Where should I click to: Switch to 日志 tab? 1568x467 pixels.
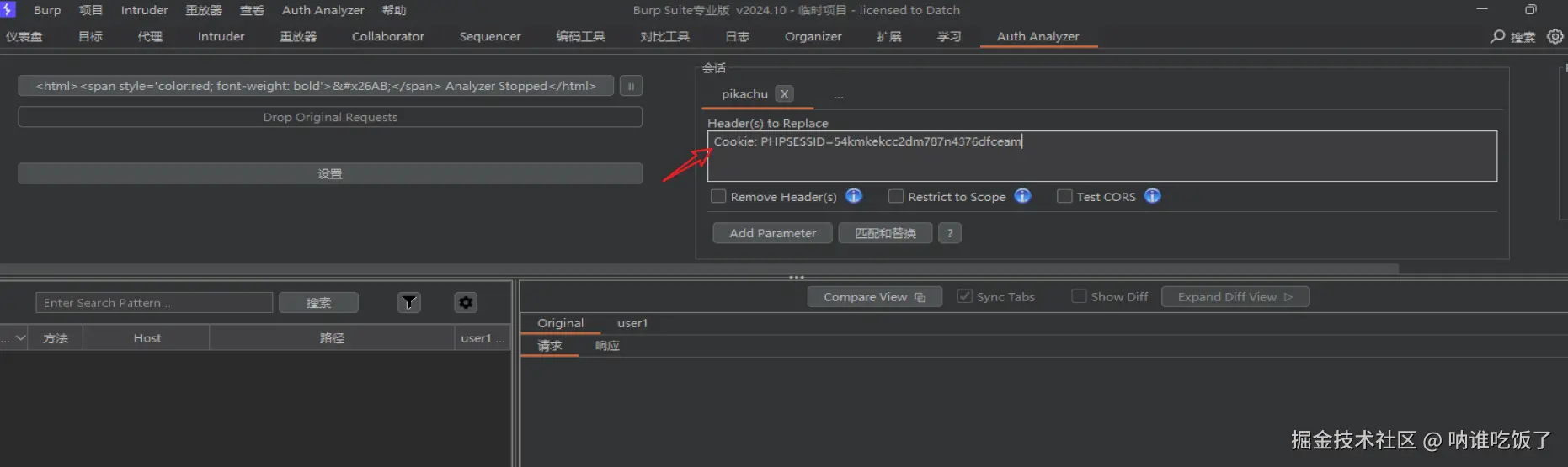(x=737, y=36)
